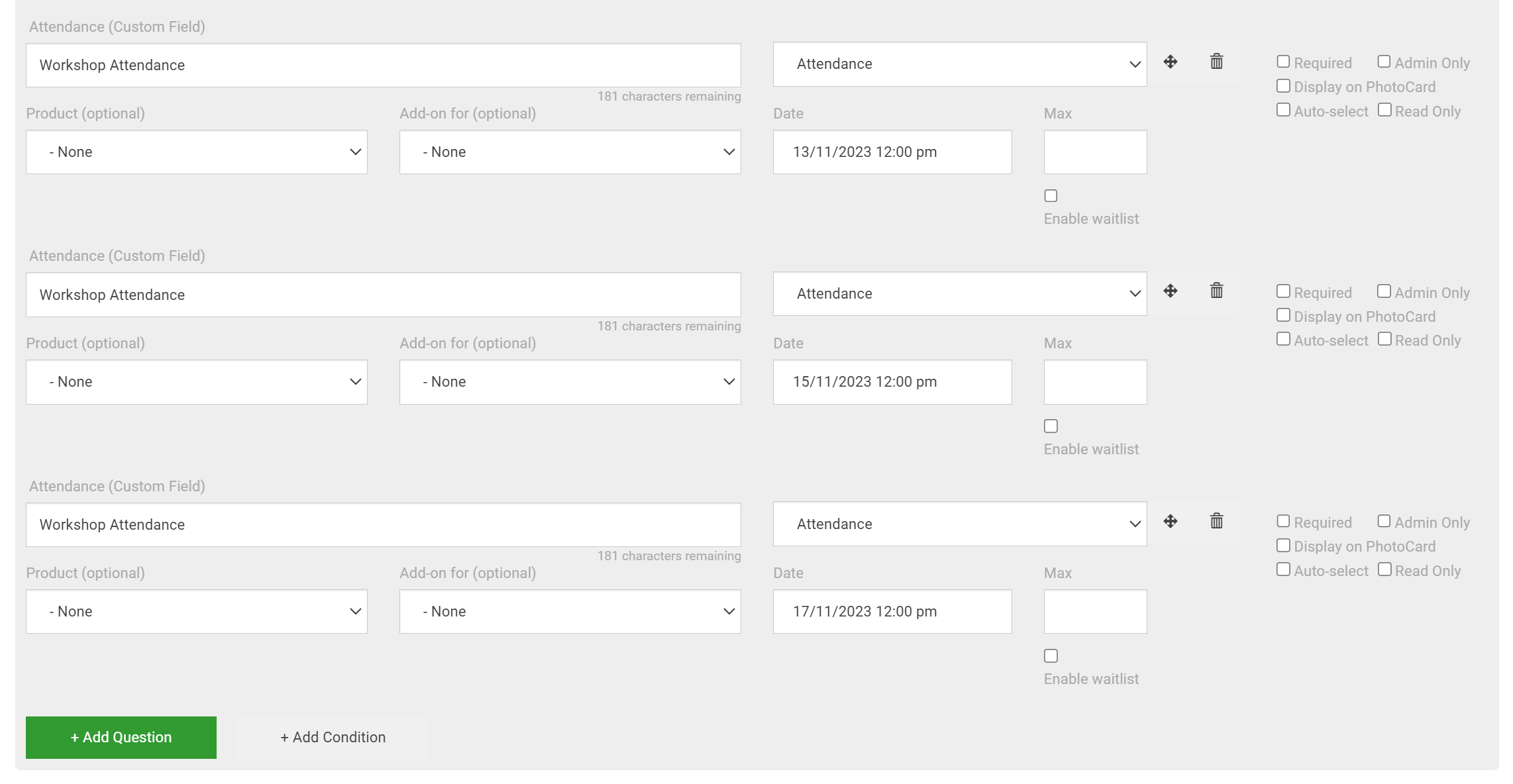
Task: Enable Read Only for the 13/11/2023 attendance field
Action: point(1384,110)
